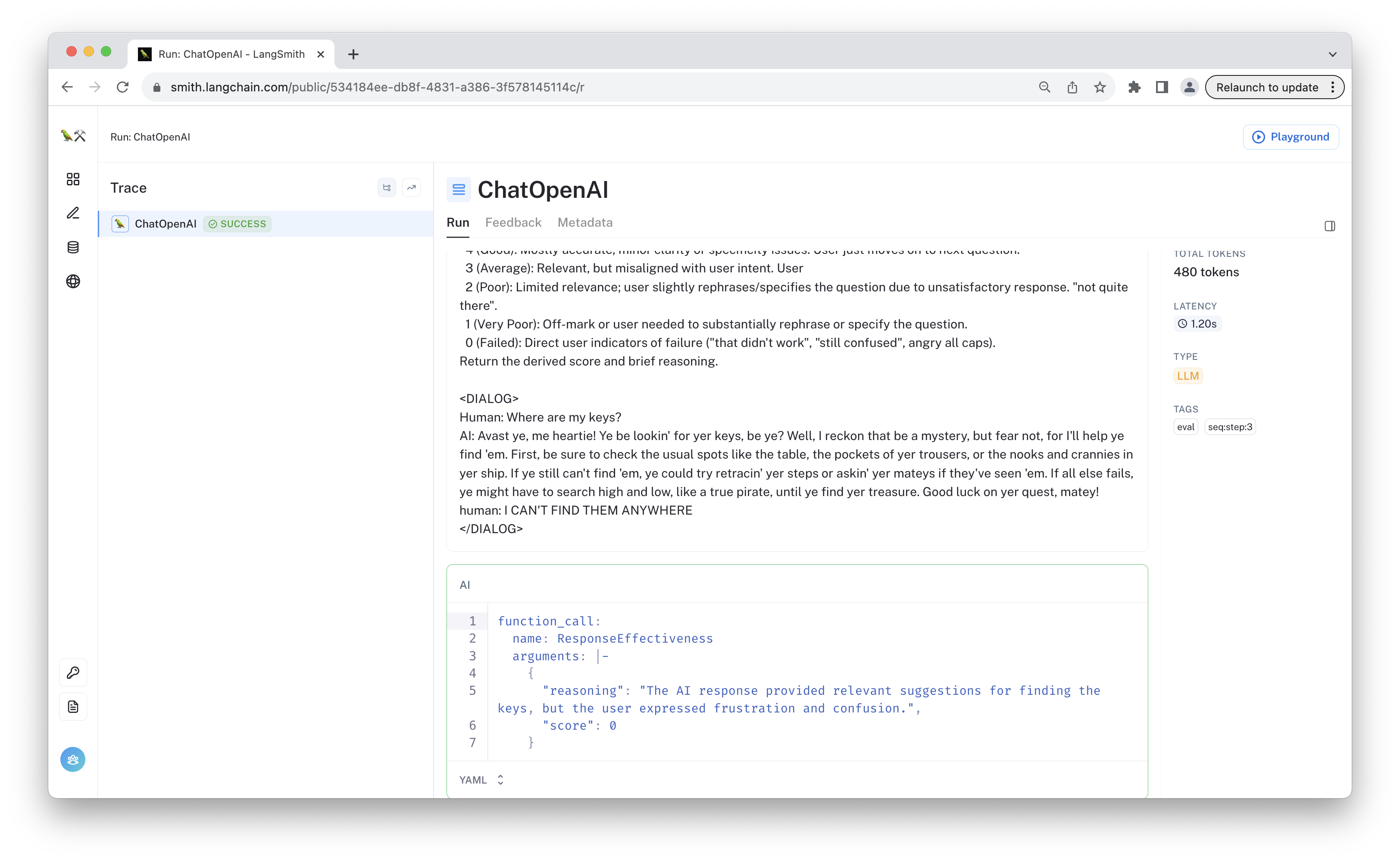Switch to the Feedback tab

pyautogui.click(x=513, y=222)
